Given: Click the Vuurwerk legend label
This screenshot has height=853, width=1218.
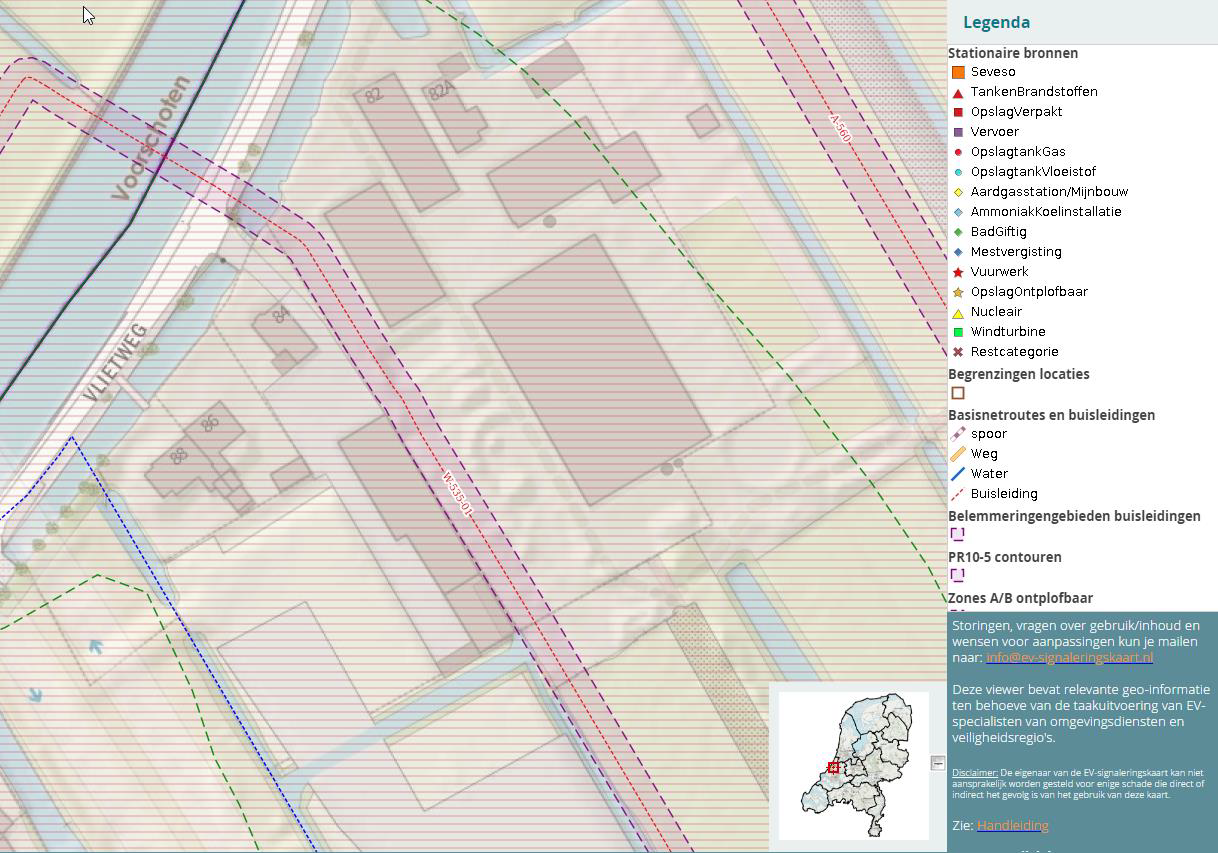Looking at the screenshot, I should pos(999,272).
